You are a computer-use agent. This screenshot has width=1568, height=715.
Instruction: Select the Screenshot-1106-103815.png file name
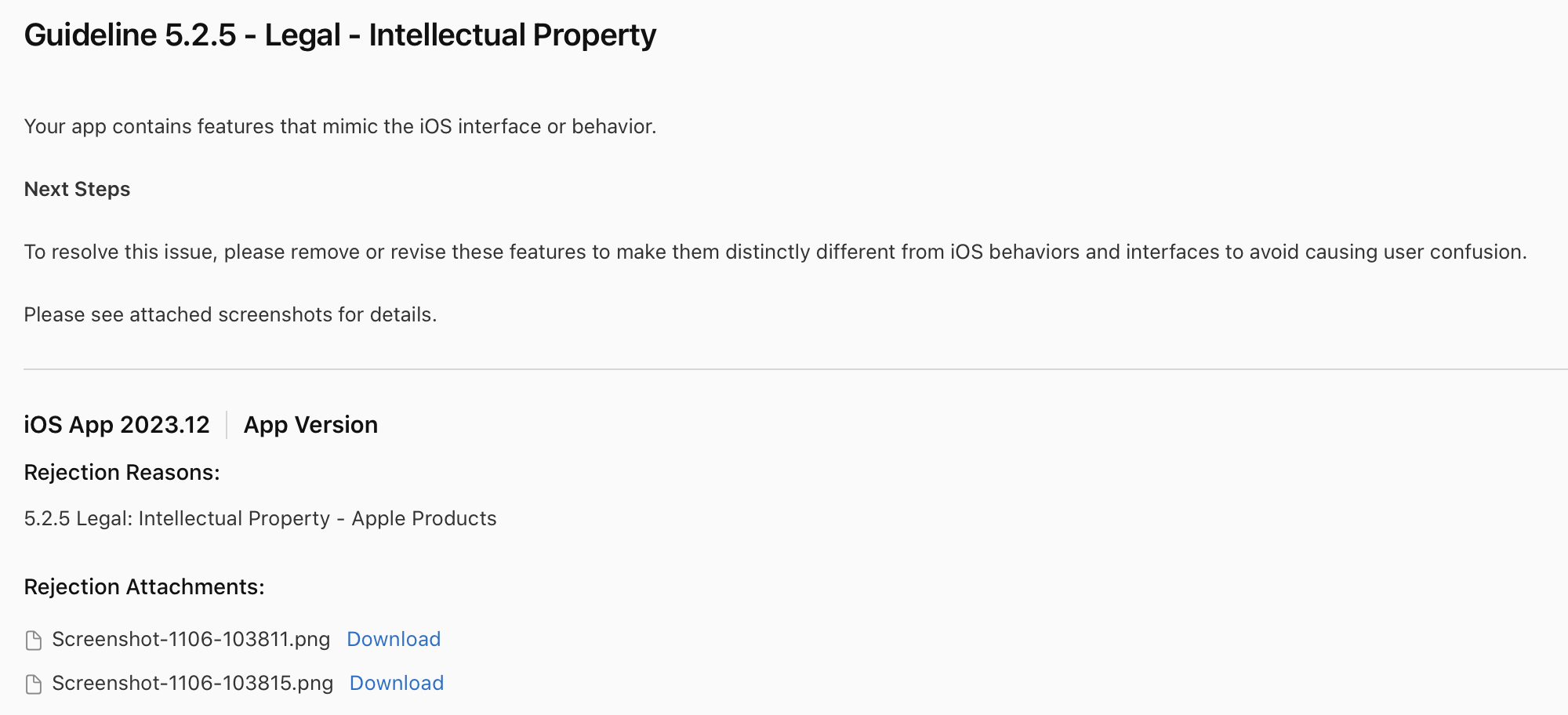193,684
